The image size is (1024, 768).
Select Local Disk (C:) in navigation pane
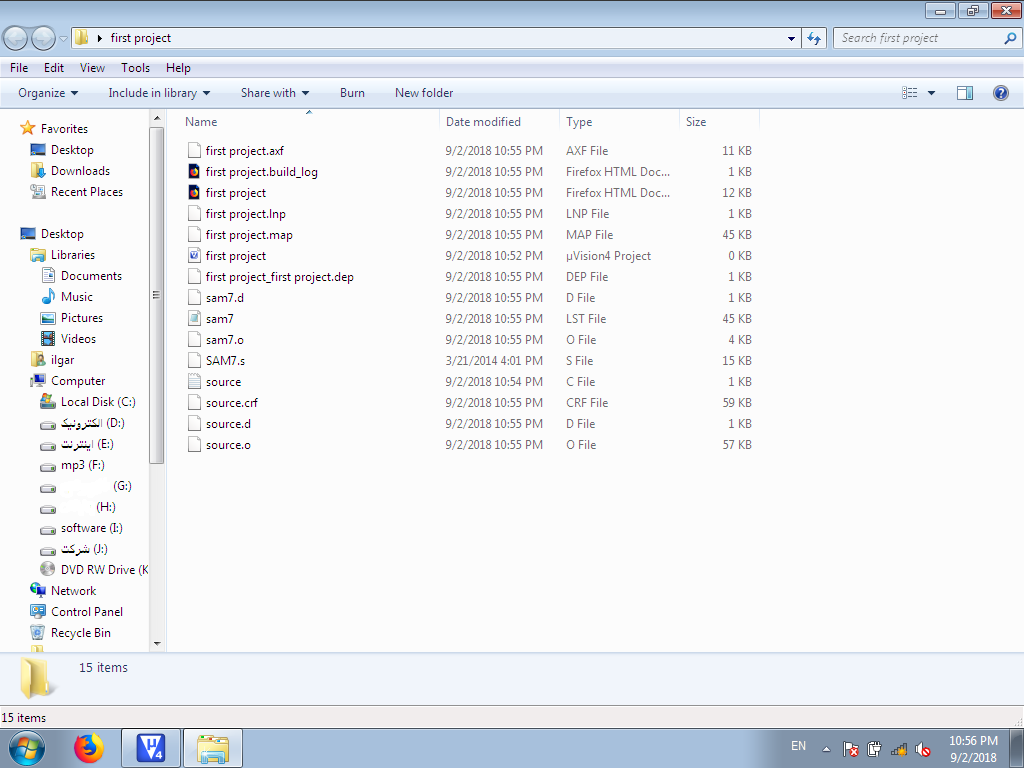pyautogui.click(x=97, y=402)
